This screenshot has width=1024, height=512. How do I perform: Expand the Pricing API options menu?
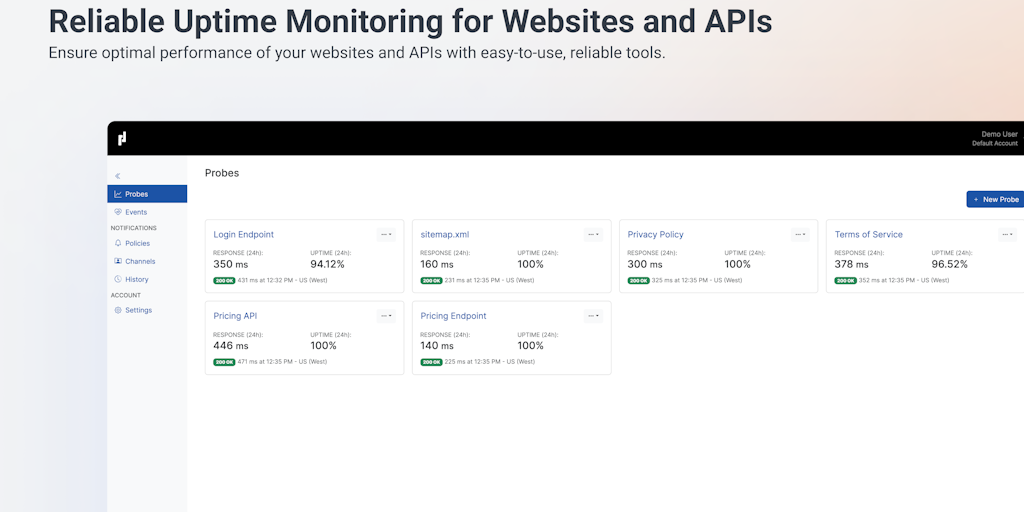[x=386, y=315]
